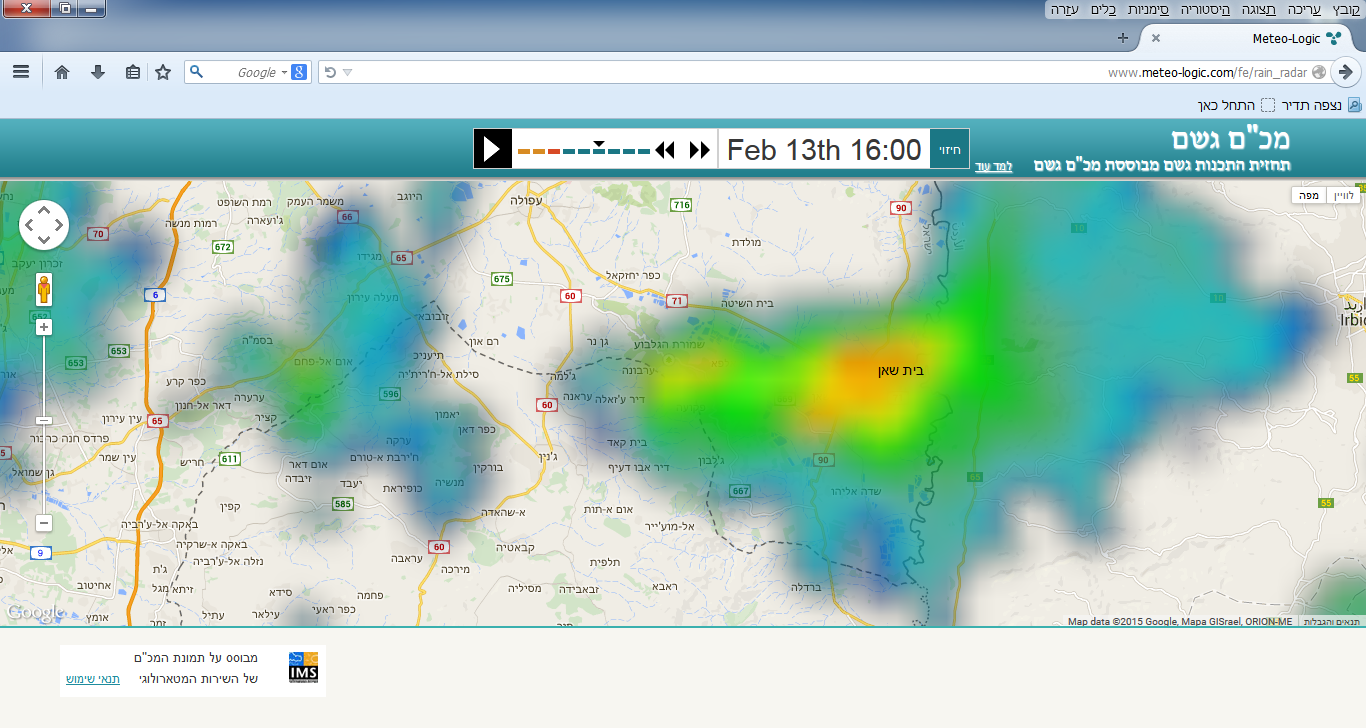Toggle the חיזוי forecast button
Image resolution: width=1366 pixels, height=728 pixels.
coord(949,150)
